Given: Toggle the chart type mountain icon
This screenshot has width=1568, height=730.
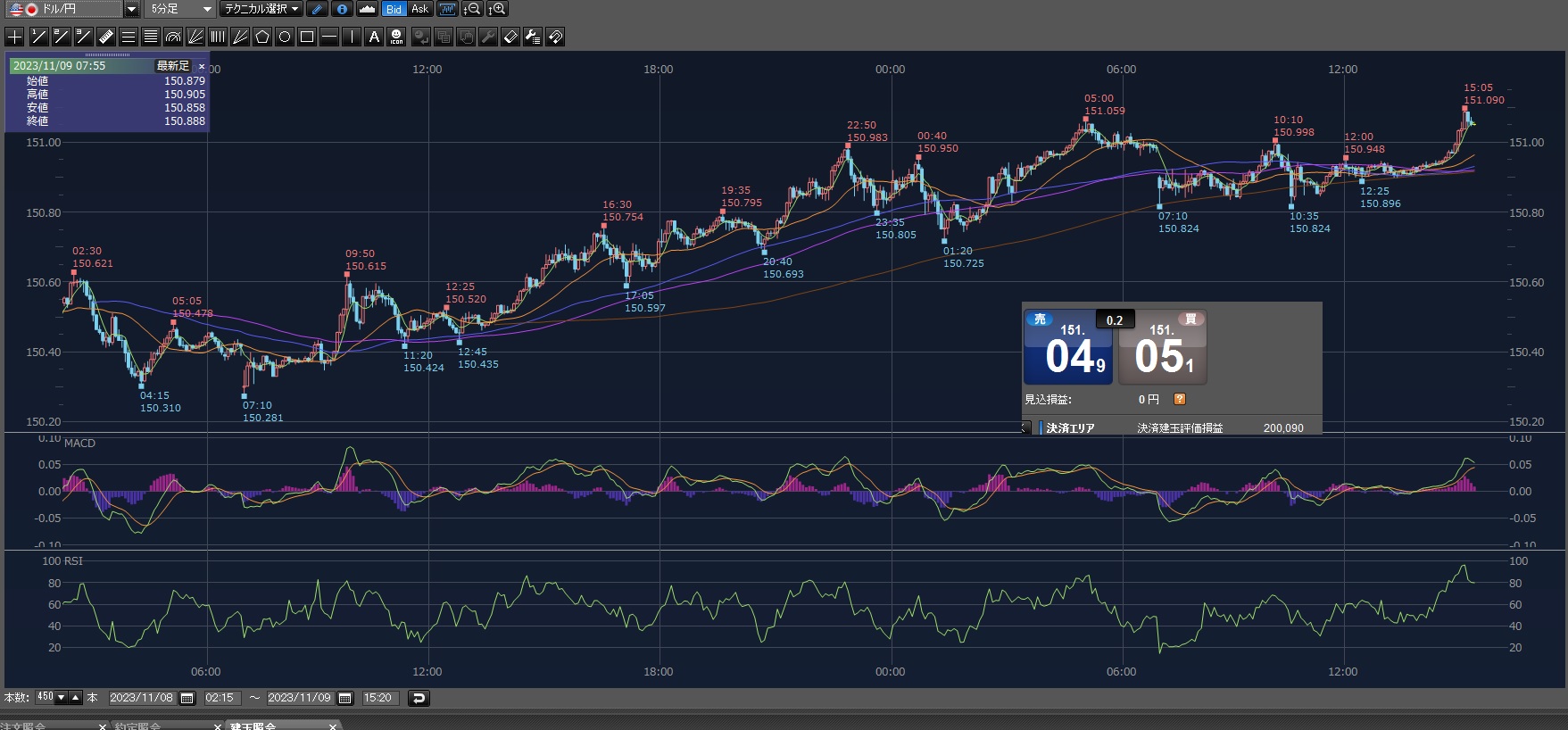Looking at the screenshot, I should tap(367, 9).
